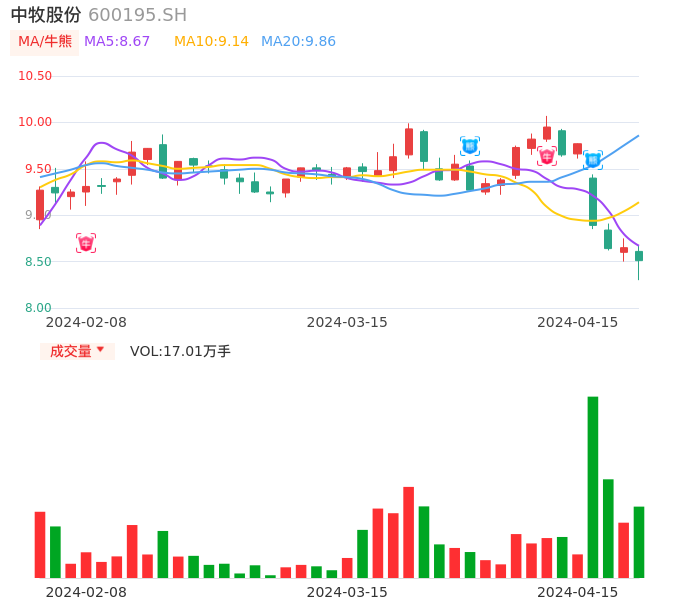Click the 中牧股份 stock name title
686x606 pixels.
pos(46,15)
